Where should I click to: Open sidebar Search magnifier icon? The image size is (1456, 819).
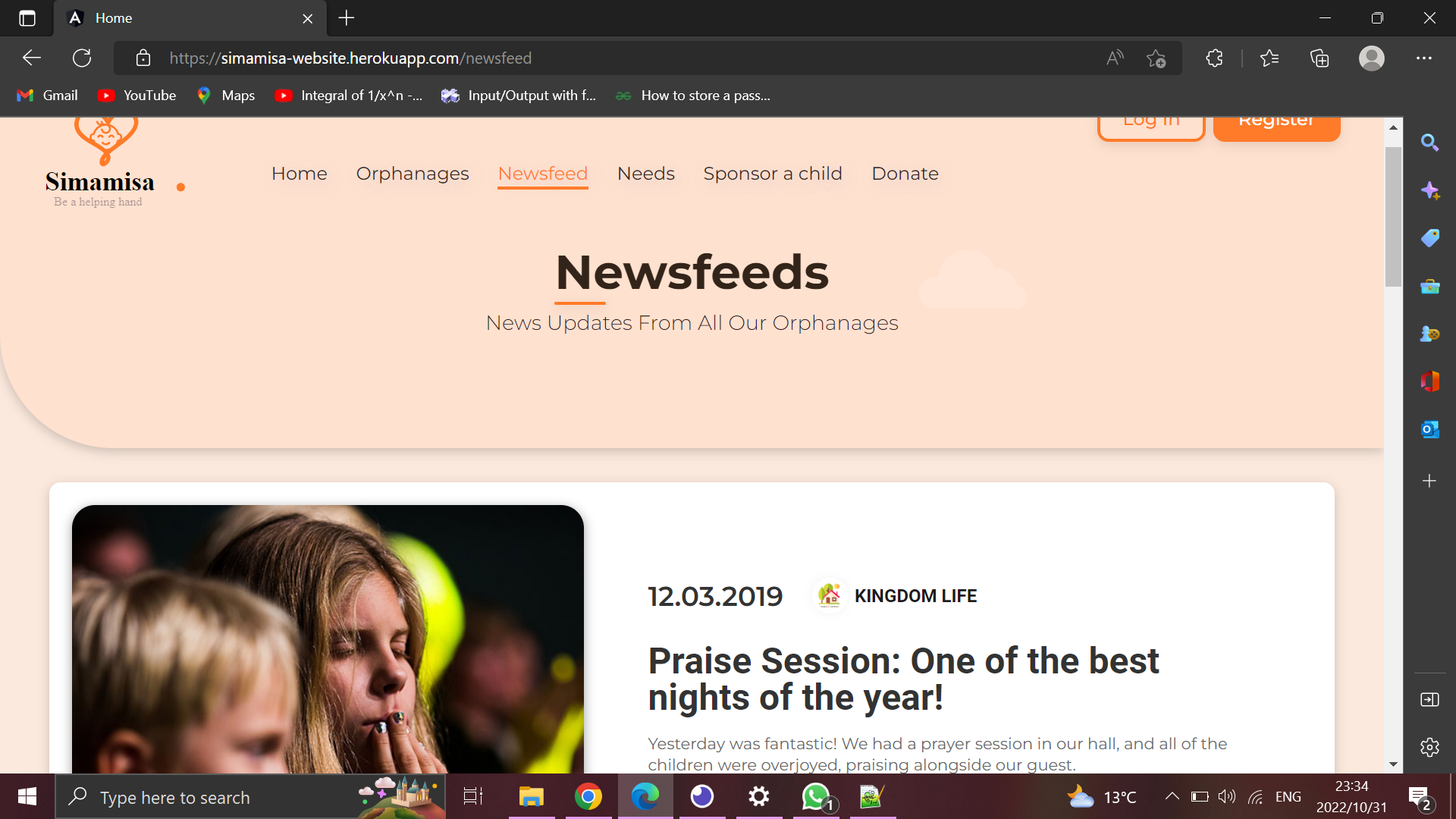coord(1429,143)
